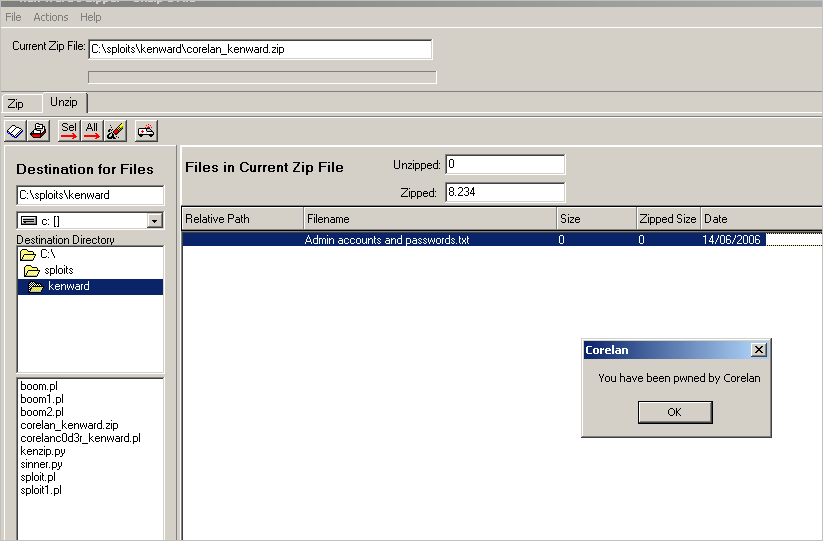Image resolution: width=823 pixels, height=541 pixels.
Task: Sort by the Filename column header
Action: [x=429, y=218]
